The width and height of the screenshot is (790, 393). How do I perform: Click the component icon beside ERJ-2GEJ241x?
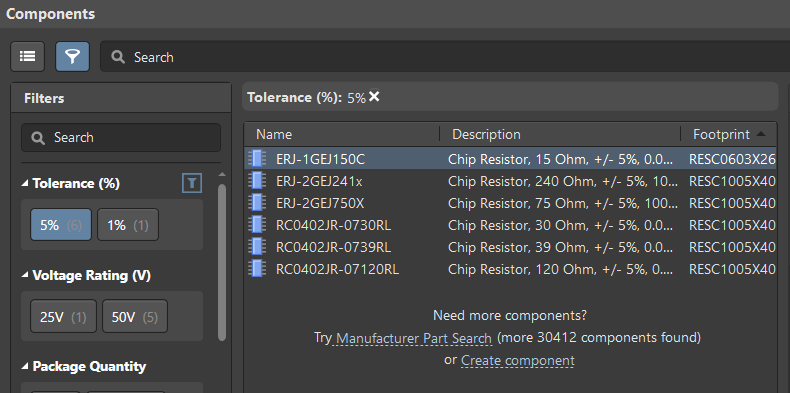257,181
